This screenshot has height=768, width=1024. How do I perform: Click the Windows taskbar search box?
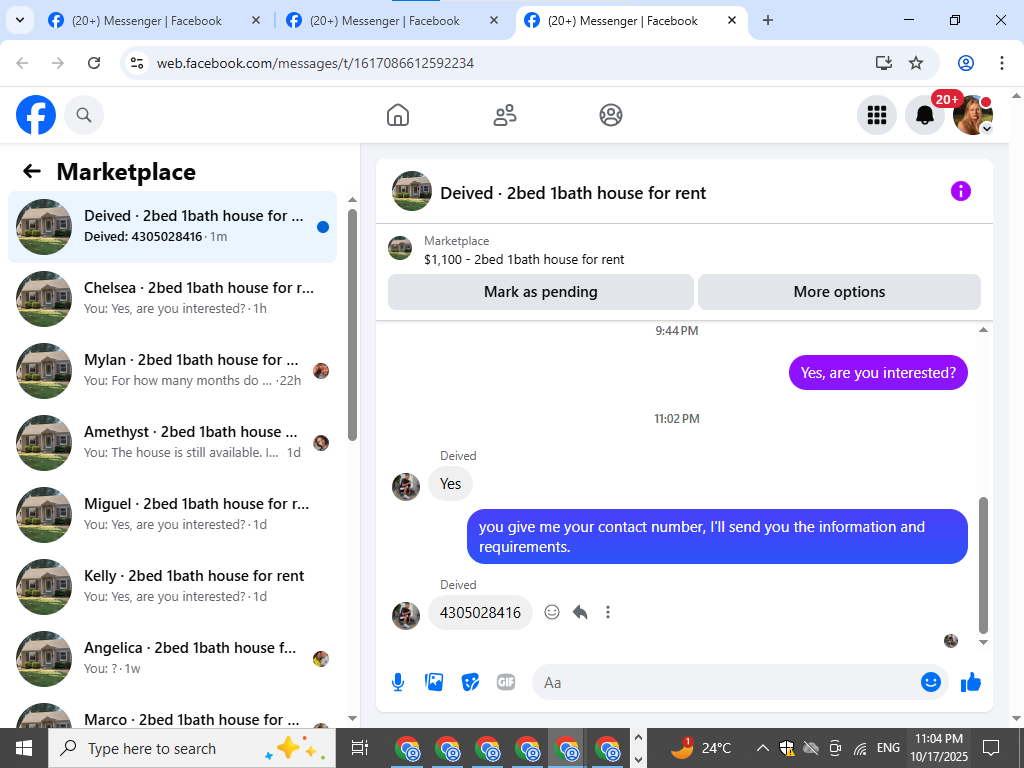192,748
